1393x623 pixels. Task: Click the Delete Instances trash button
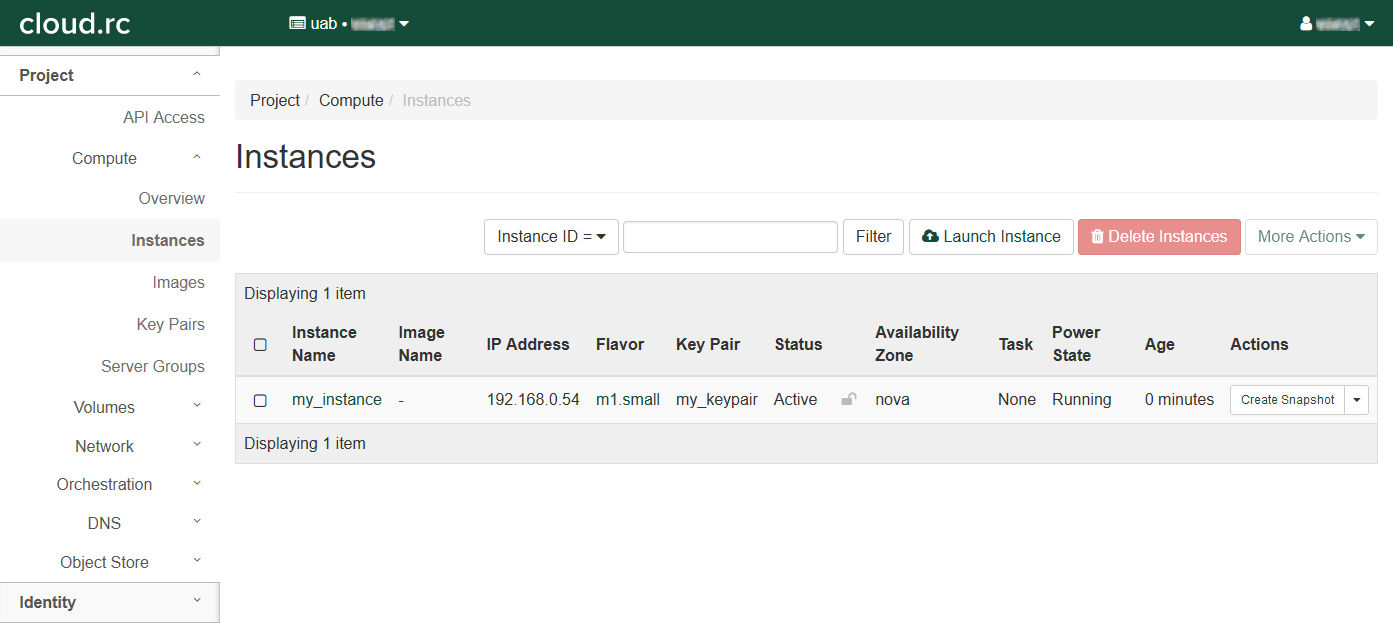[1158, 237]
